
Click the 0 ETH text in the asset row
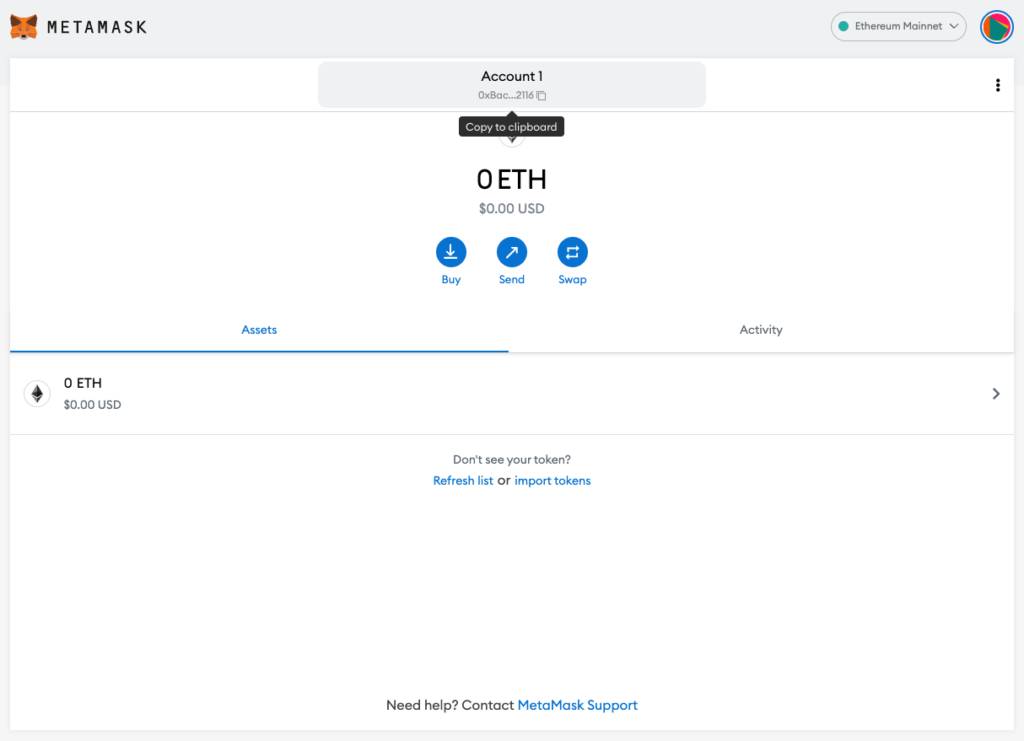(83, 383)
